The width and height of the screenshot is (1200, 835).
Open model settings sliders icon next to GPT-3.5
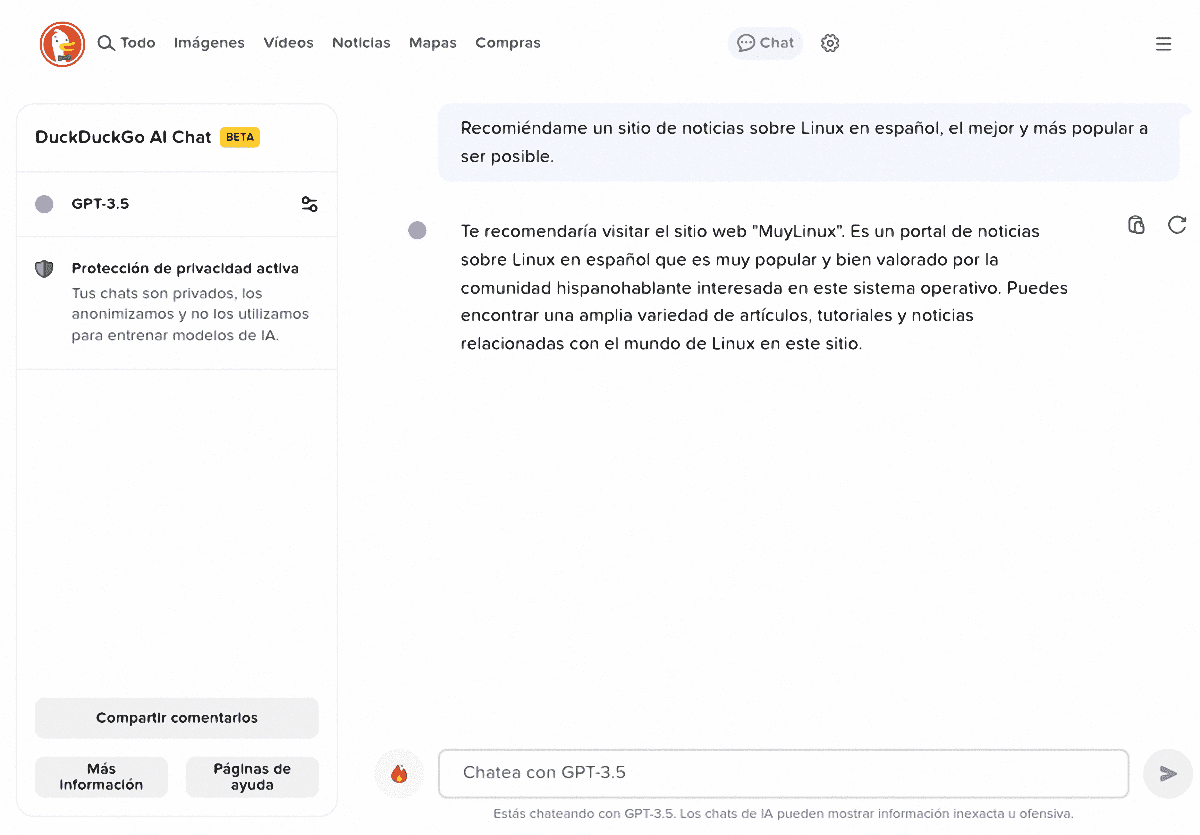click(309, 204)
